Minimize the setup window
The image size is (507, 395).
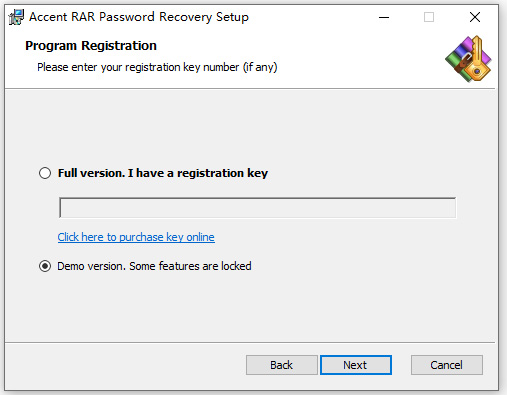pos(384,17)
